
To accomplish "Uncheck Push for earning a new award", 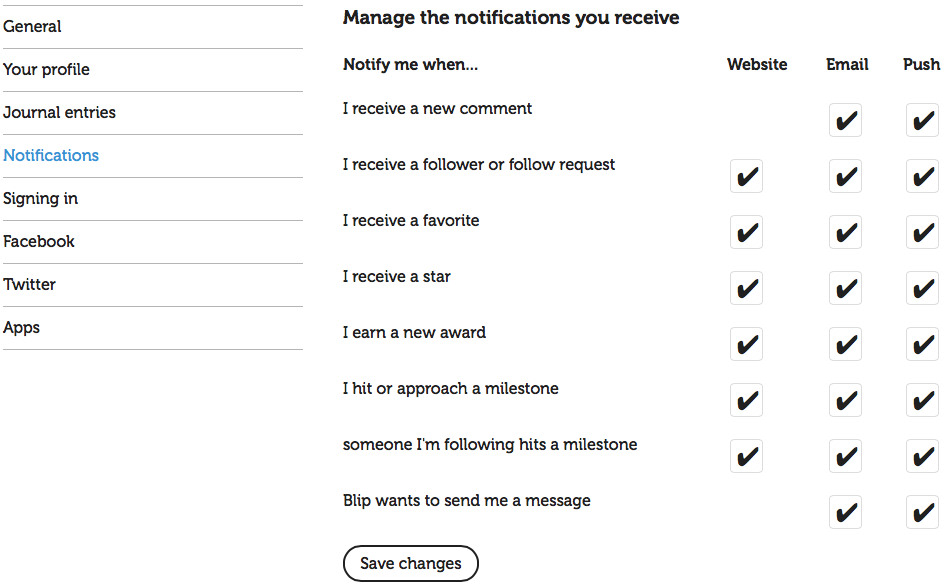I will (x=921, y=345).
